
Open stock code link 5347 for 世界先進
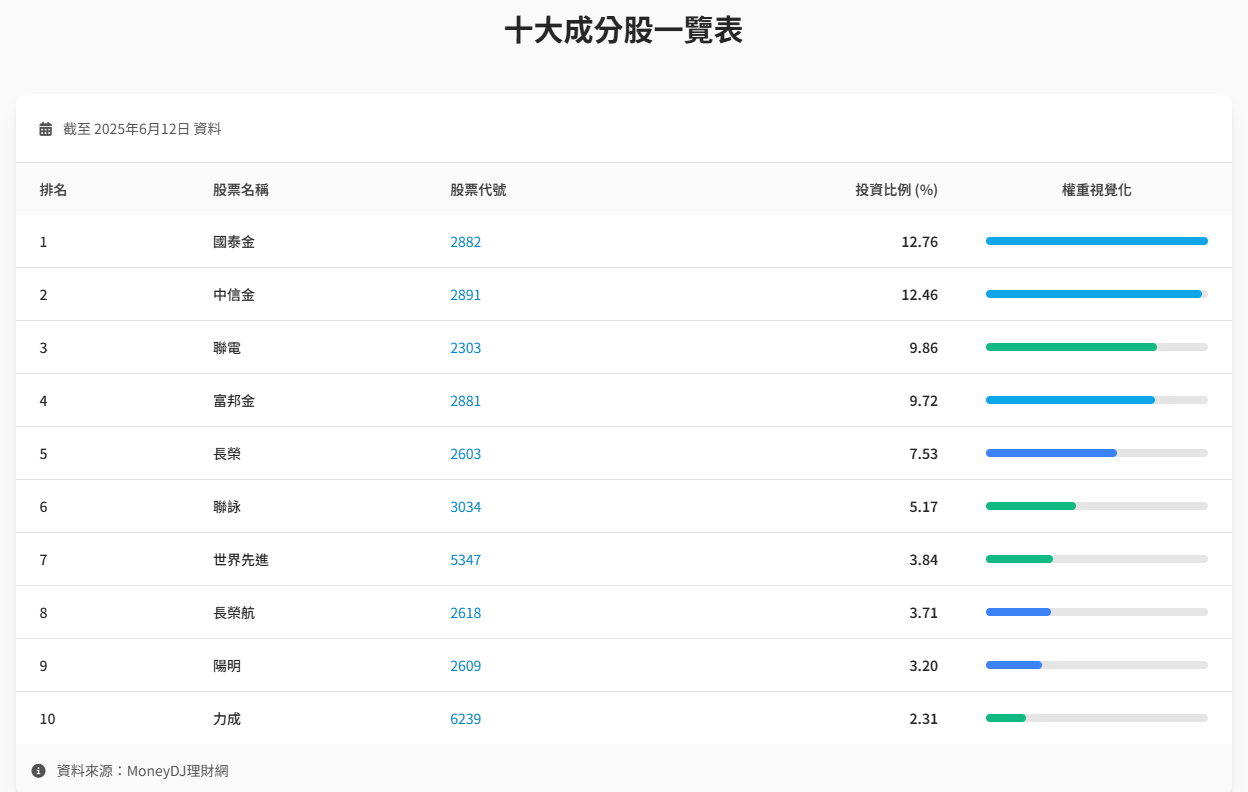[x=466, y=559]
